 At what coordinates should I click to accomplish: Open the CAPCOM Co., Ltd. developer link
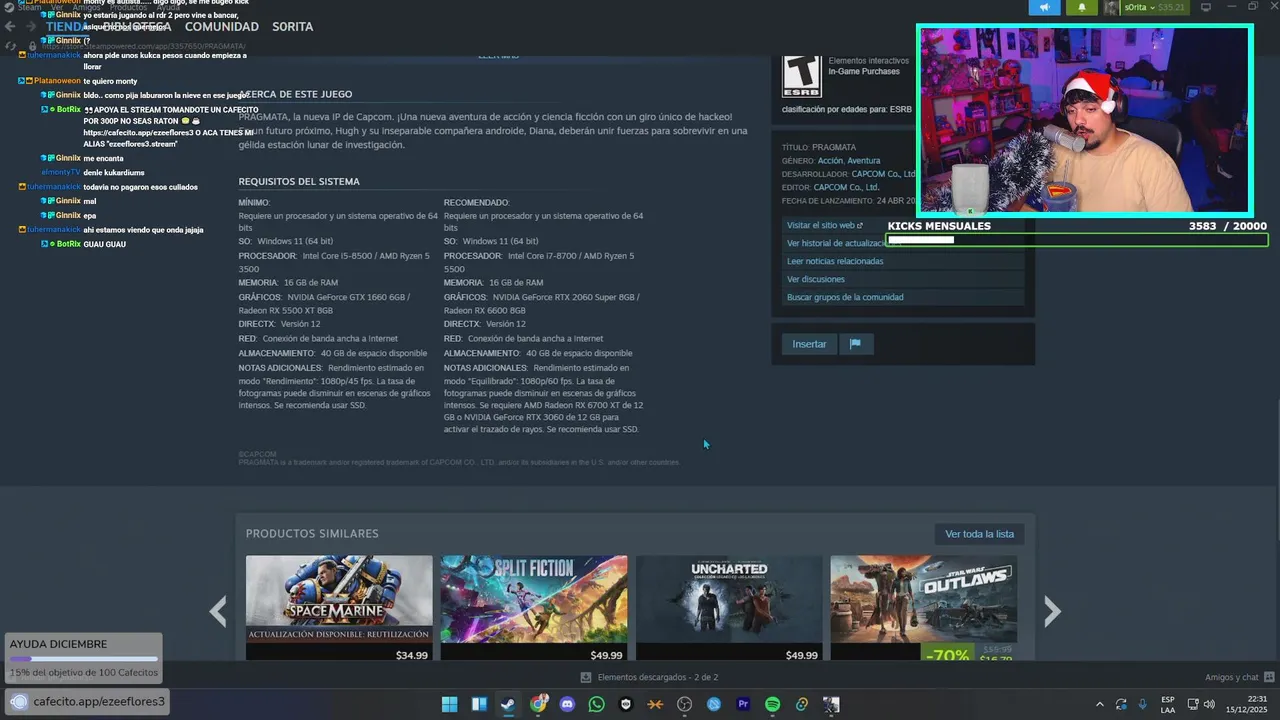pos(883,174)
